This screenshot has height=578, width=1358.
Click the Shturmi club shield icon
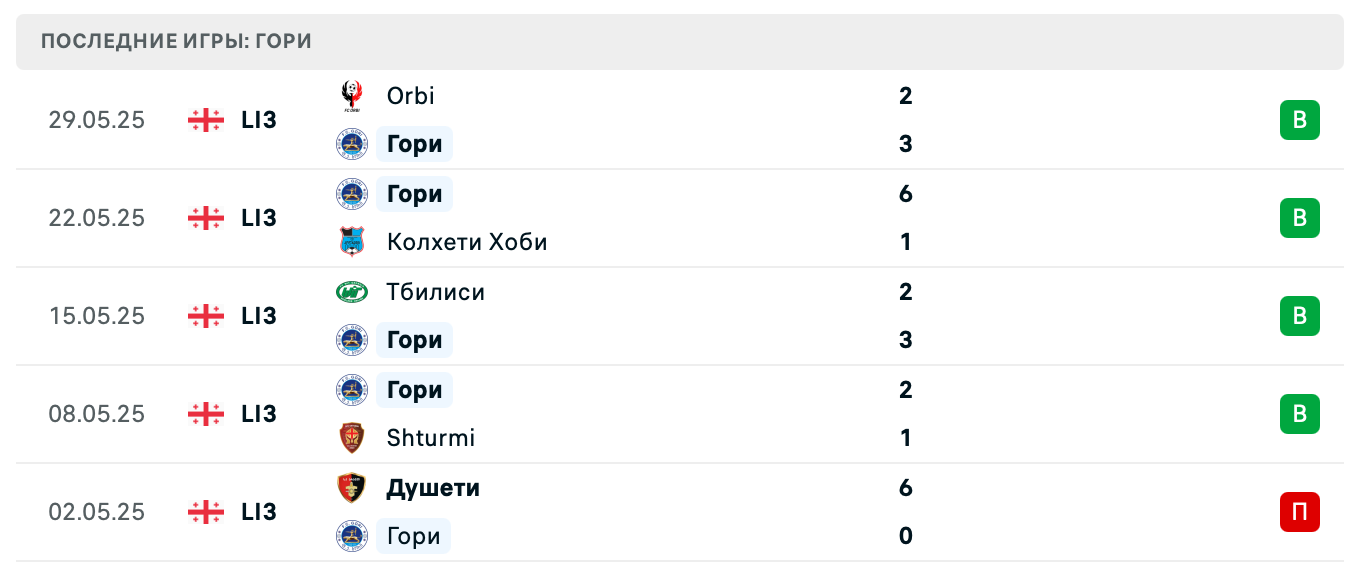coord(351,438)
